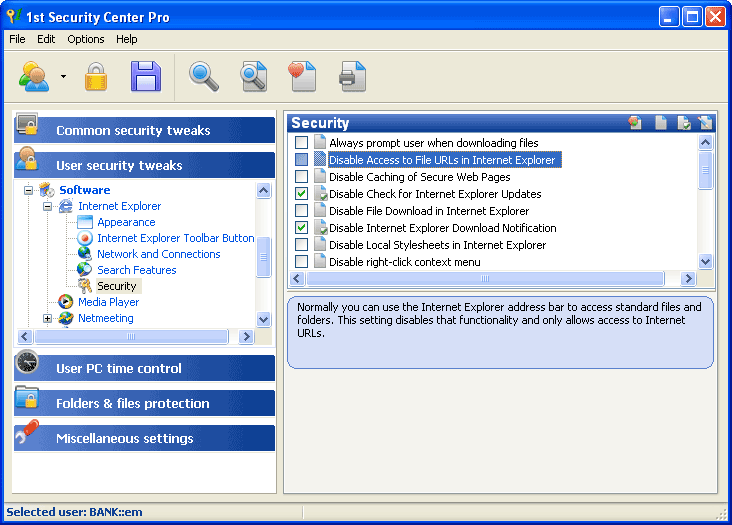
Task: Click tree panel vertical scrollbar thumb
Action: click(263, 257)
